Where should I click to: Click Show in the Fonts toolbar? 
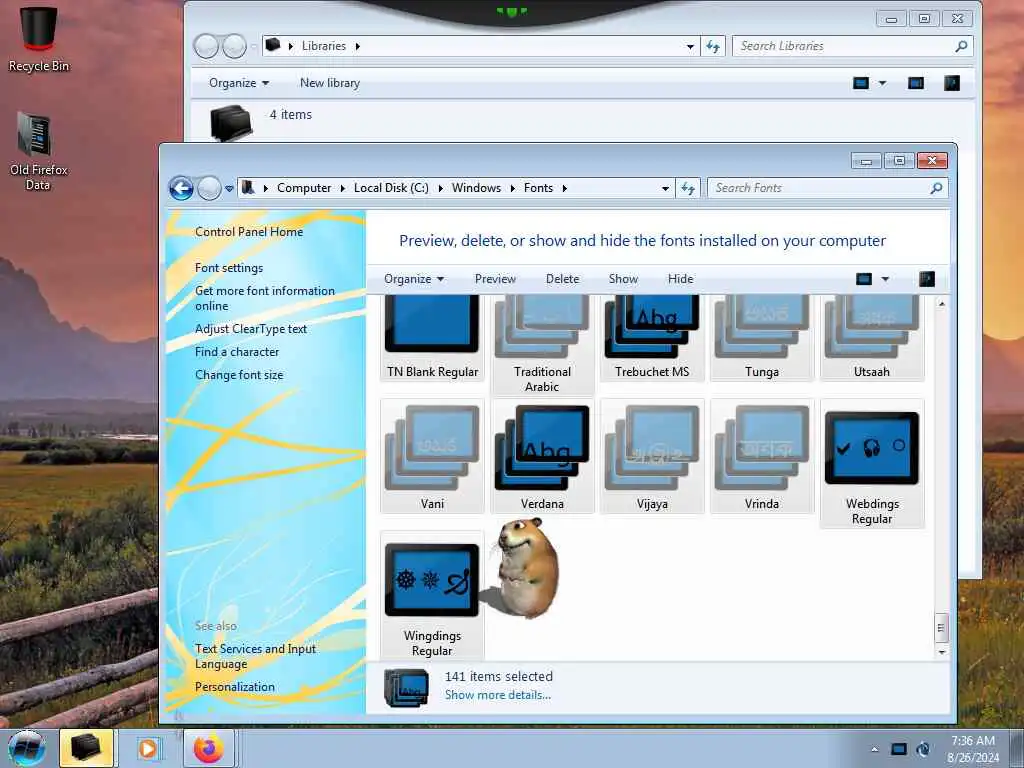click(623, 279)
